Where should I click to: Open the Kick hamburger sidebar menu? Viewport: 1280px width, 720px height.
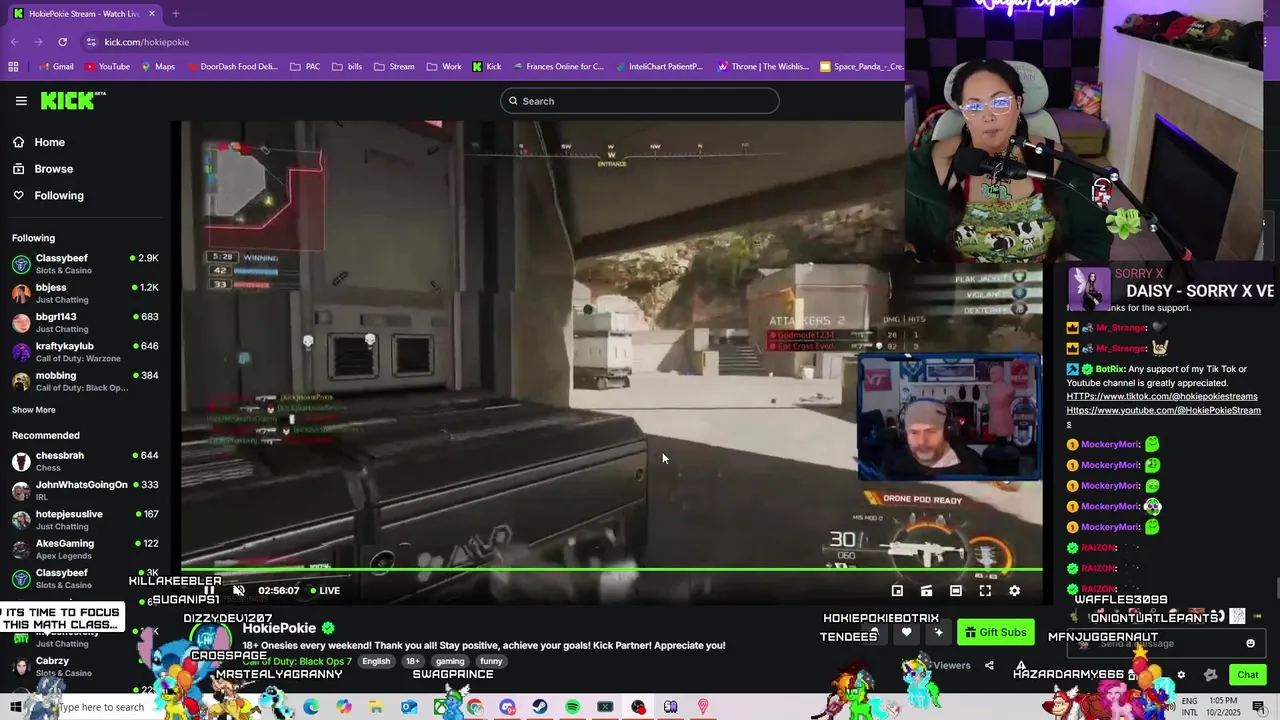[21, 101]
